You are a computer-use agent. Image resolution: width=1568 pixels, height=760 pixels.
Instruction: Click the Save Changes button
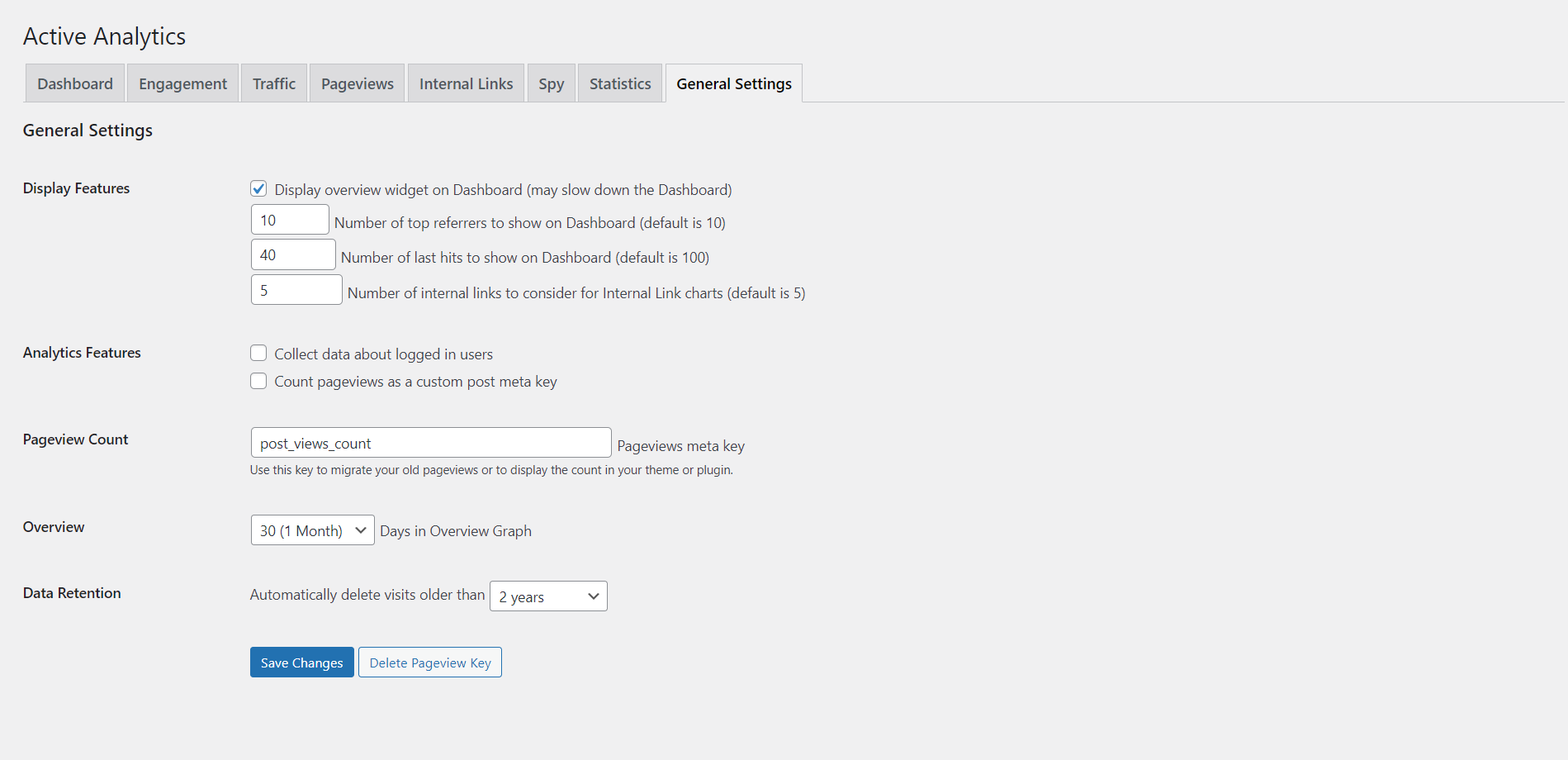click(301, 663)
